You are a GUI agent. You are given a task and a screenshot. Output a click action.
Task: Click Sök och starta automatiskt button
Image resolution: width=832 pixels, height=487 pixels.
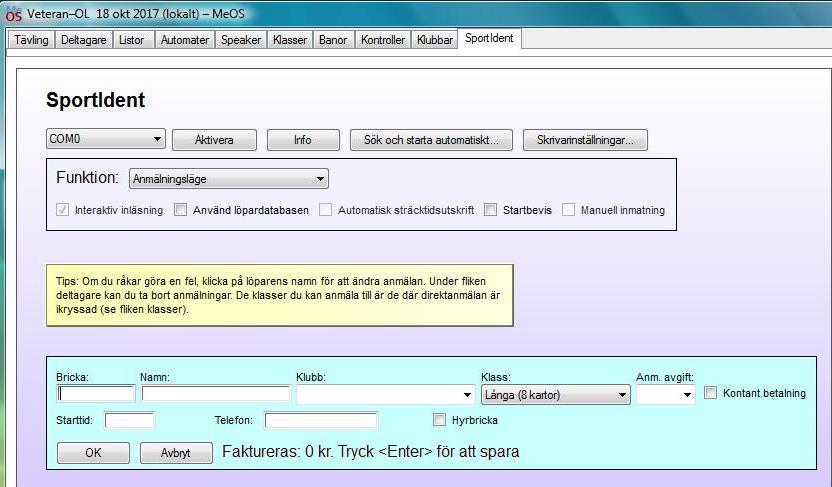(431, 140)
